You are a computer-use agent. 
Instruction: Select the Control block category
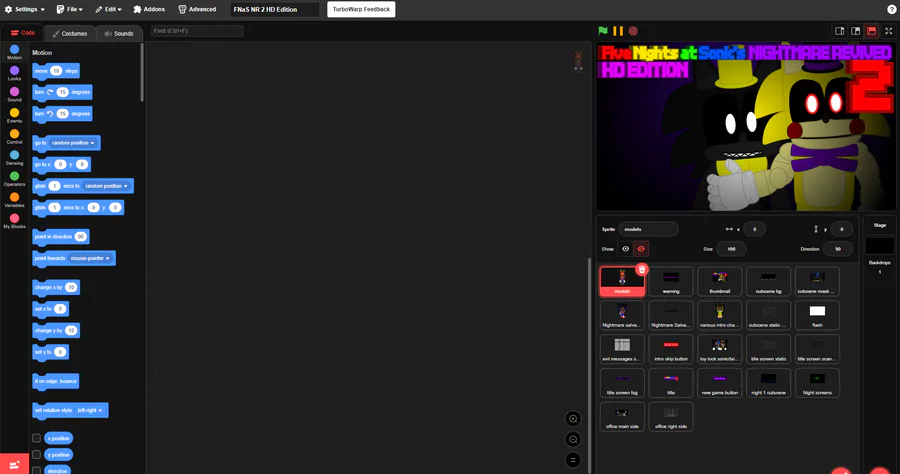pos(14,137)
